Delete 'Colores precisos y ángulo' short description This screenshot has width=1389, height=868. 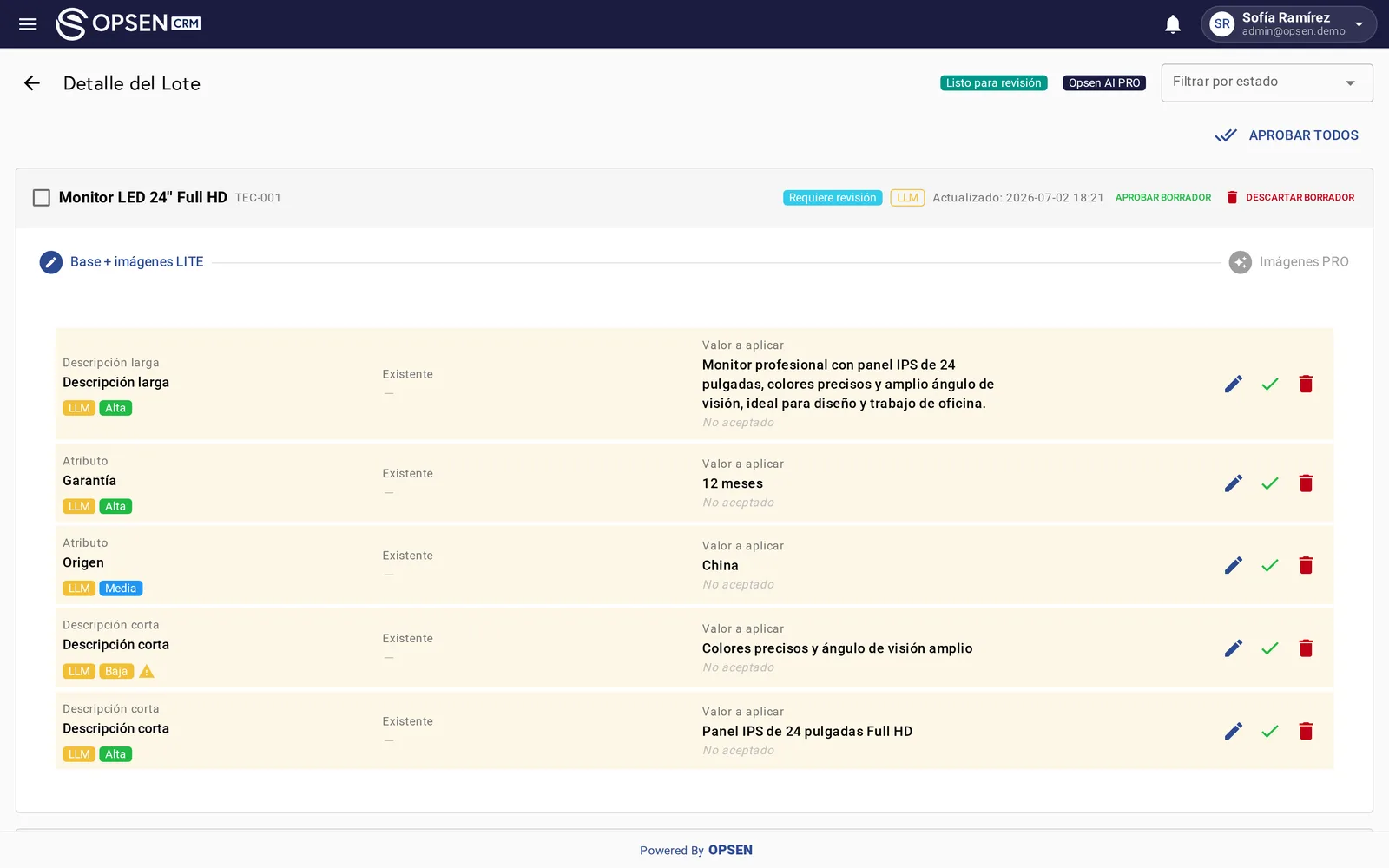[x=1306, y=648]
